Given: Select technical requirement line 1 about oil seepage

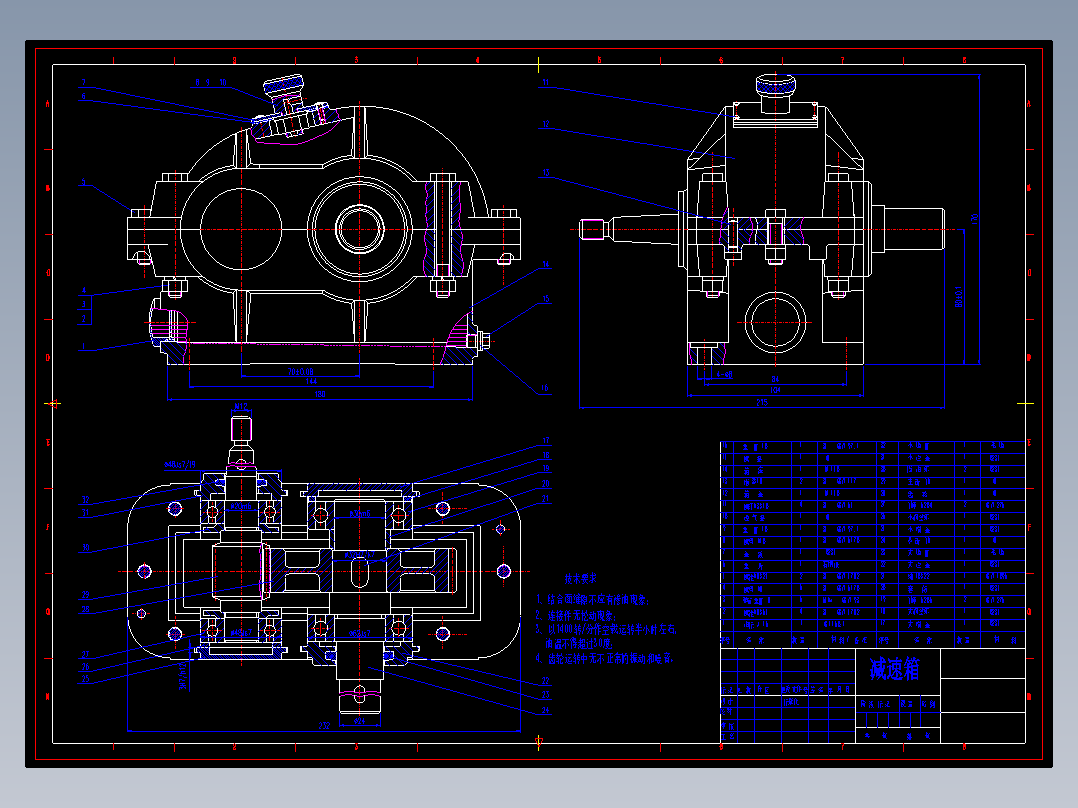Looking at the screenshot, I should tap(593, 600).
